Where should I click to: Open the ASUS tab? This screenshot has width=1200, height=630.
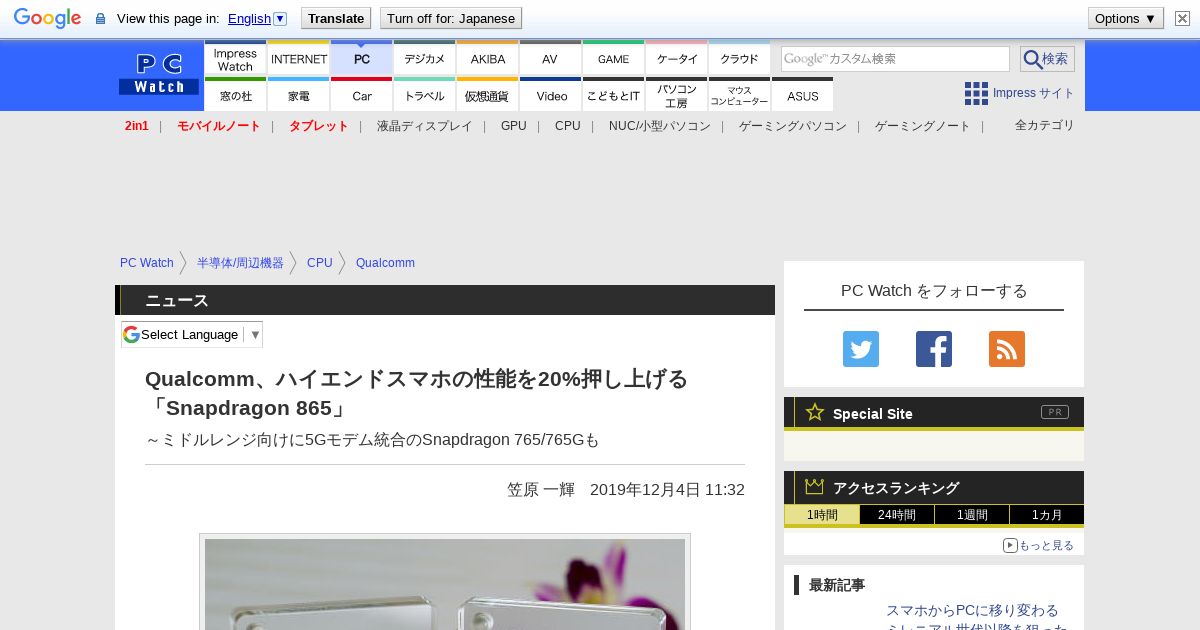click(x=802, y=95)
